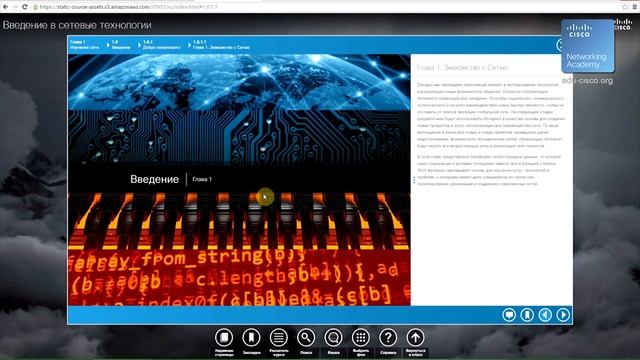Click the comment bubble icon in blue footer
The image size is (640, 360).
(509, 315)
